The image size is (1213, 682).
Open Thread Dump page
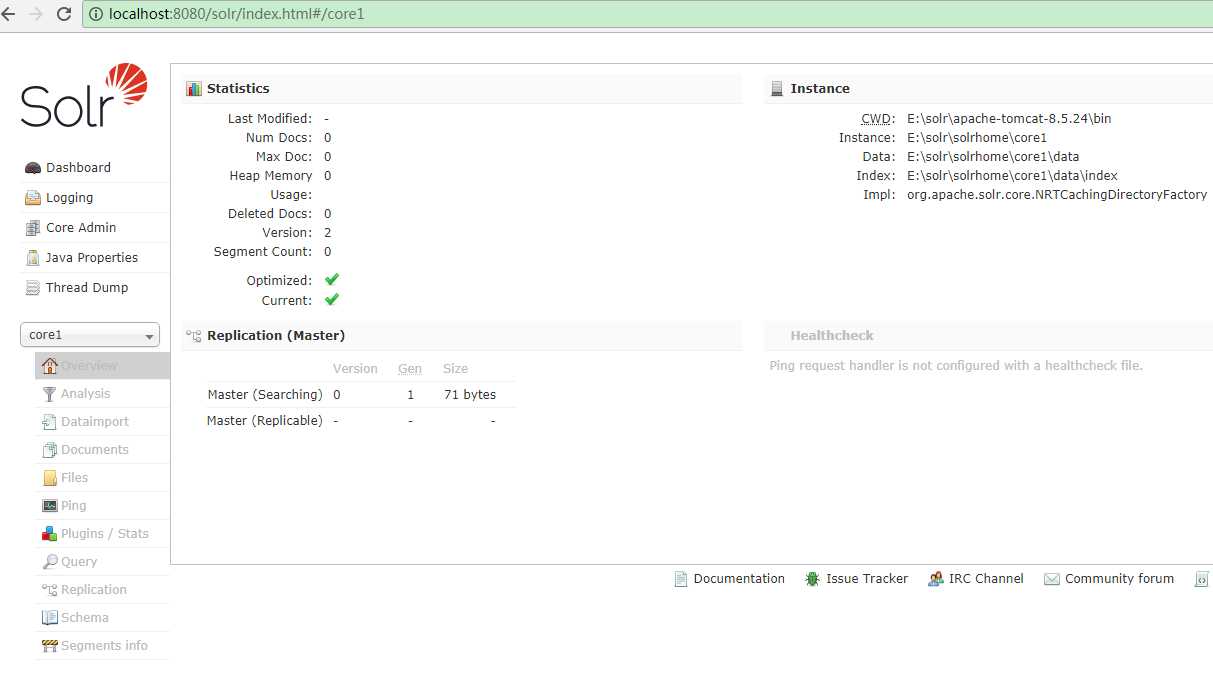tap(95, 288)
